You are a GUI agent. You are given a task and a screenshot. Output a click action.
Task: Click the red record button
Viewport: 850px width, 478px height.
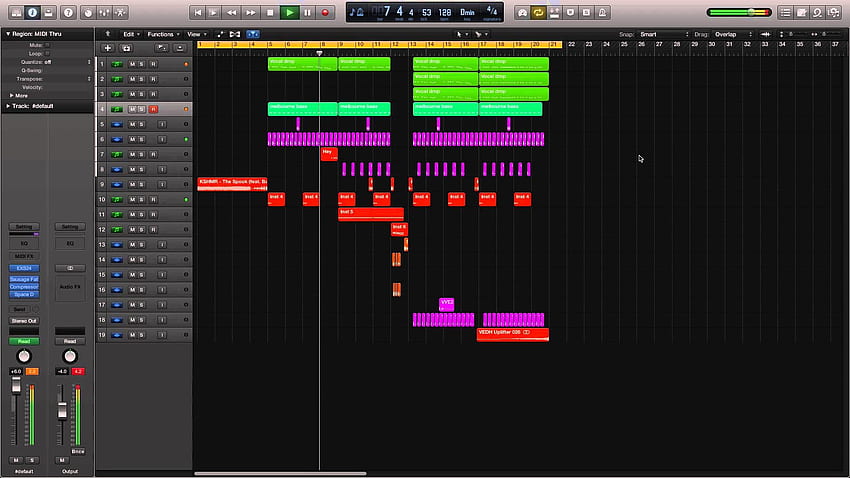(325, 12)
